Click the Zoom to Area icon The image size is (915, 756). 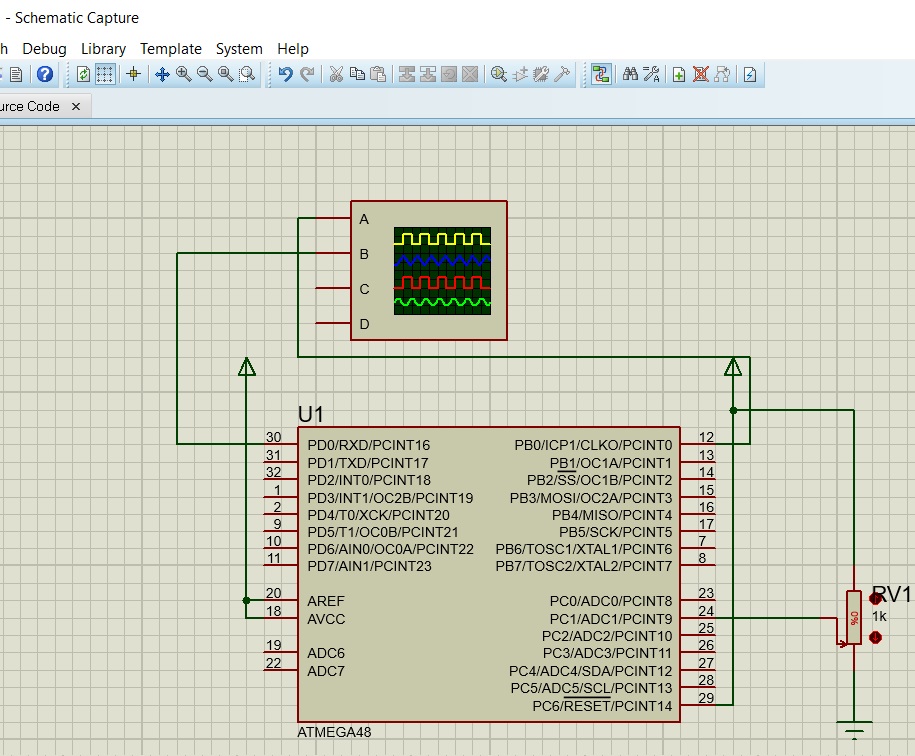(247, 74)
